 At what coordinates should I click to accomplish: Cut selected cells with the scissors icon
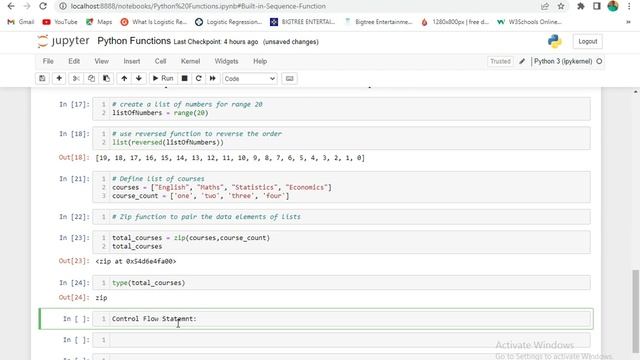(x=76, y=78)
